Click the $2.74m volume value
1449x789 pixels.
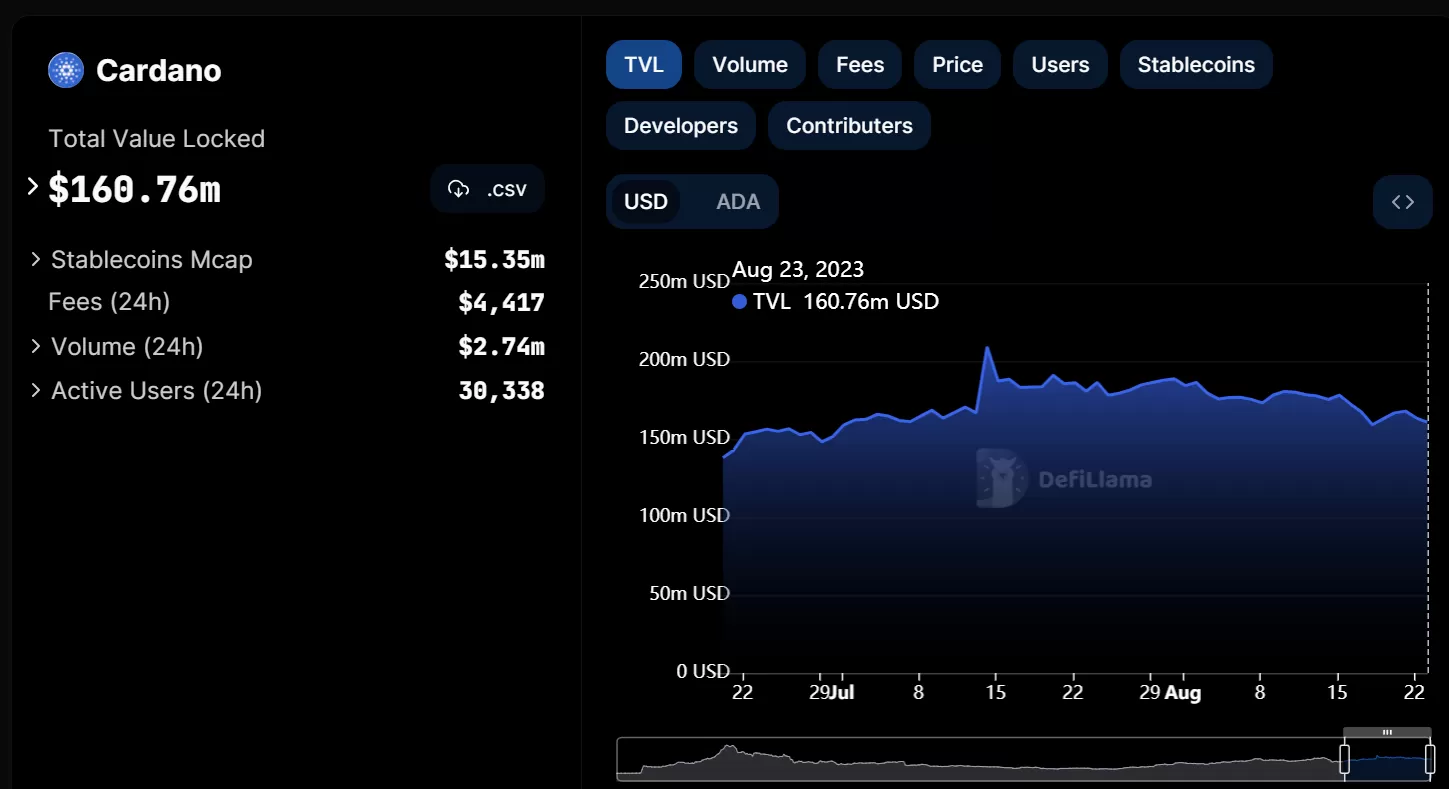501,346
